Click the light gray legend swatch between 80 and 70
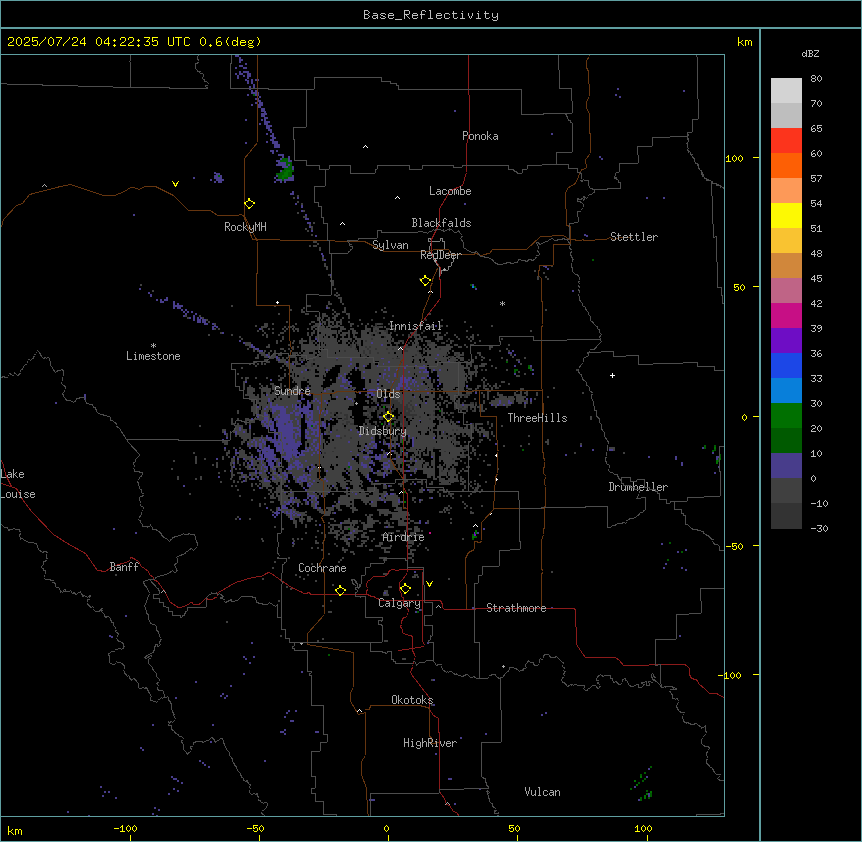This screenshot has width=862, height=842. click(786, 91)
